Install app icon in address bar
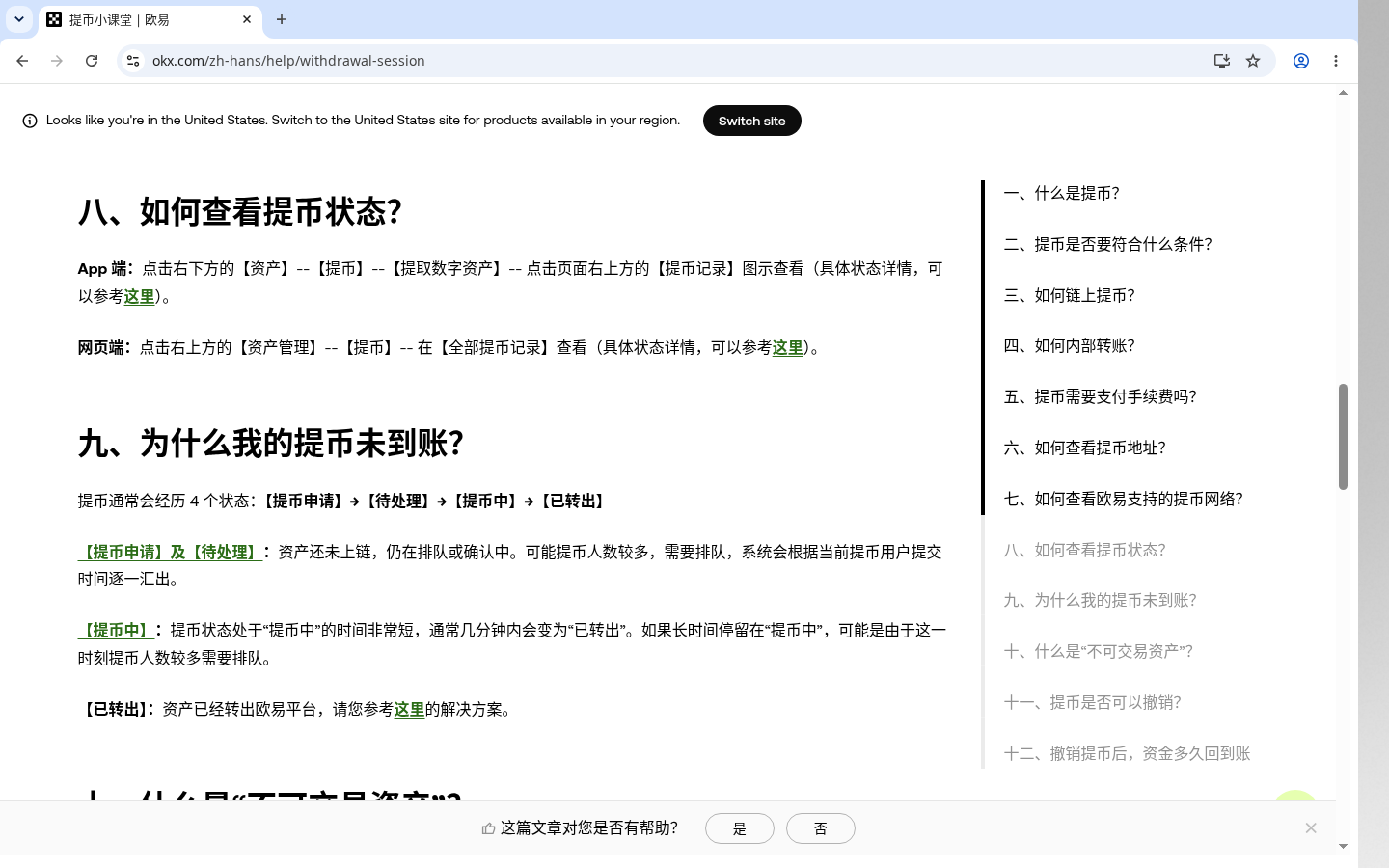 pos(1222,61)
